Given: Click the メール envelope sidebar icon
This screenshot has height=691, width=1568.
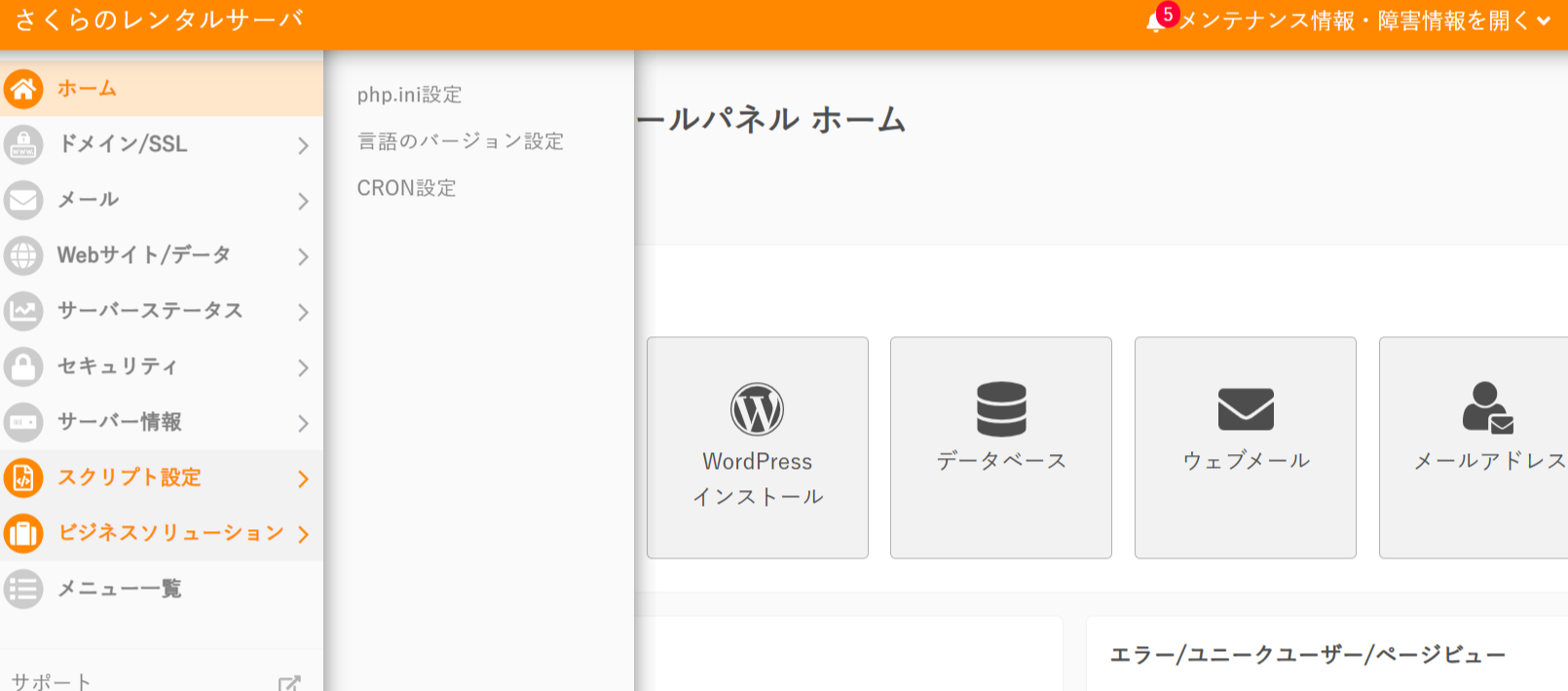Looking at the screenshot, I should point(23,200).
